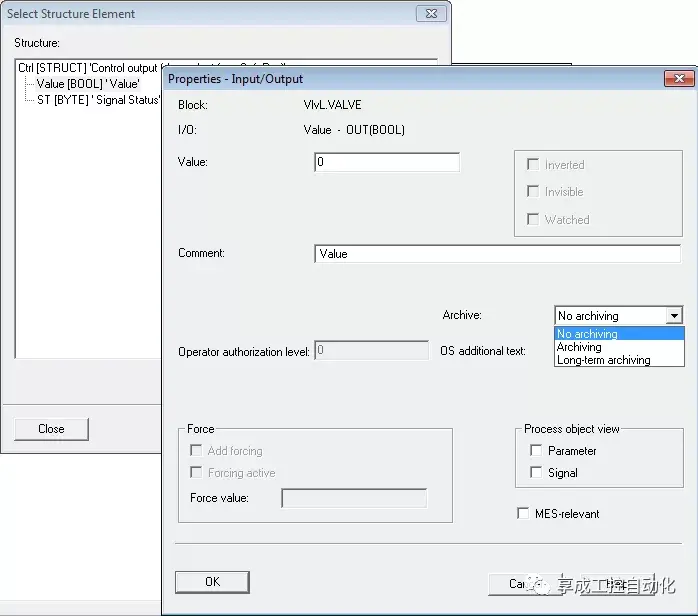Close the Properties Input/Output dialog
Viewport: 698px width, 616px height.
pyautogui.click(x=679, y=79)
